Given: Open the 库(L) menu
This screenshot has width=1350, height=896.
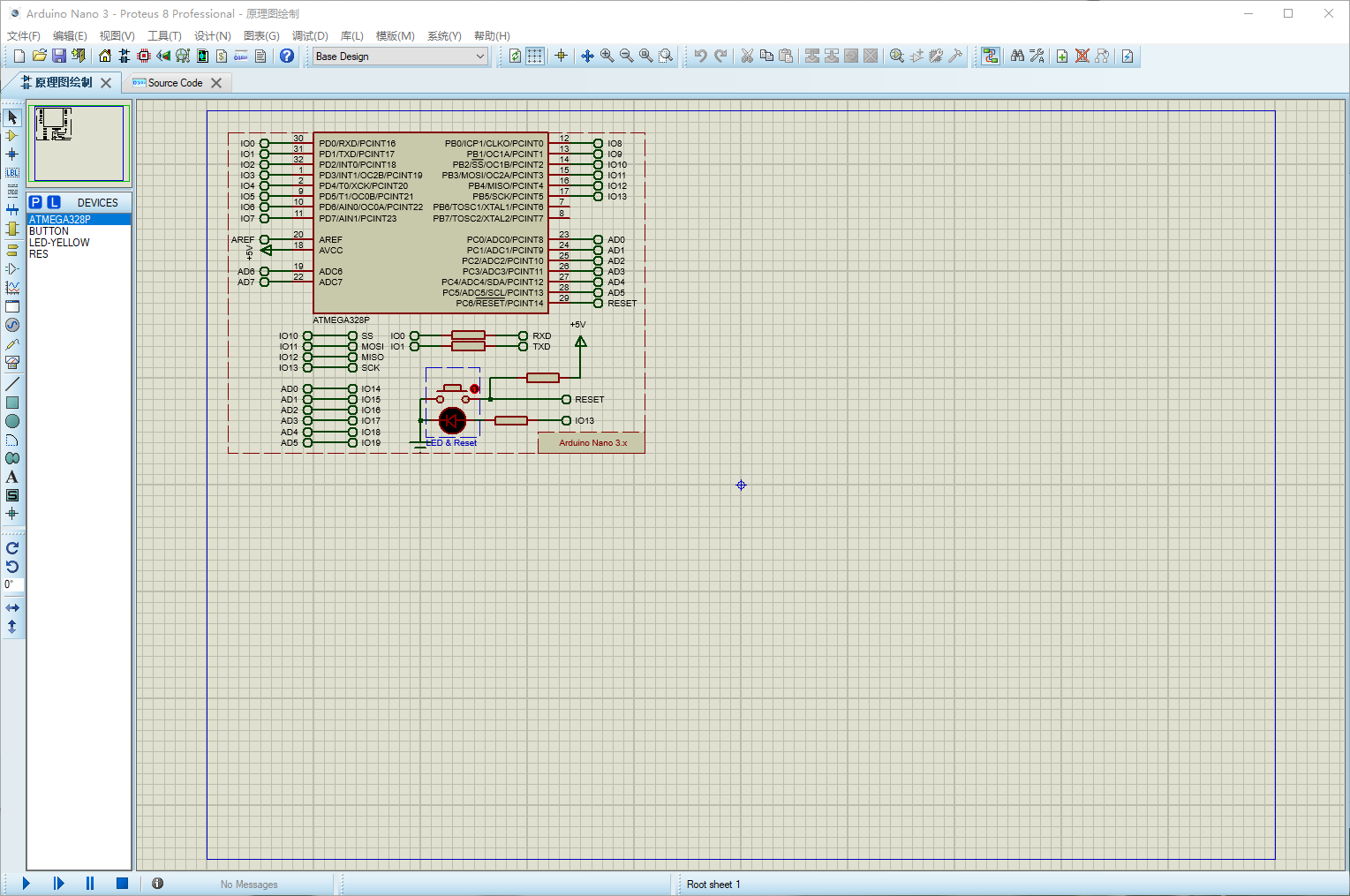Looking at the screenshot, I should 352,35.
